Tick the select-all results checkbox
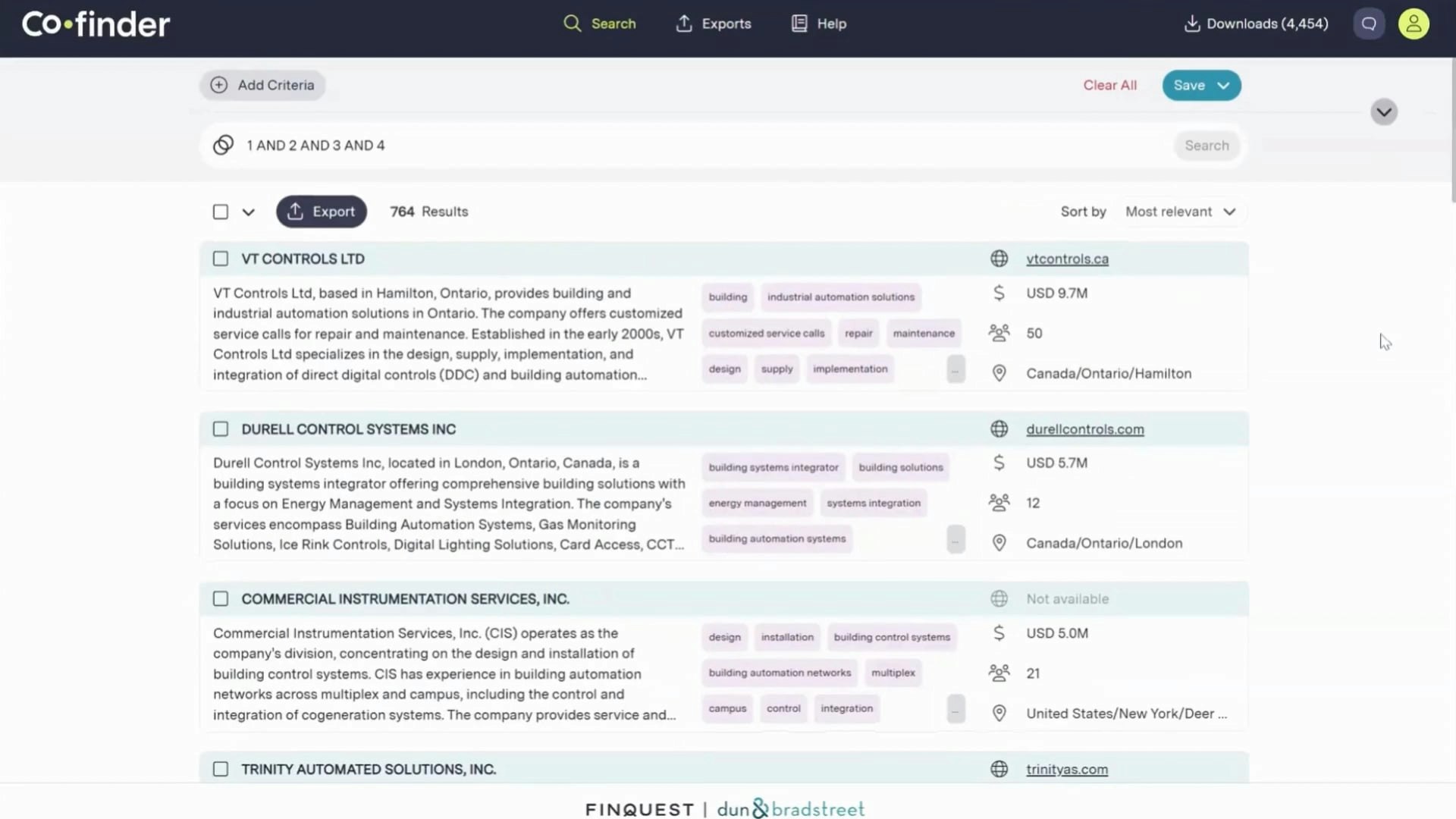Screen dimensions: 1456x819 [x=221, y=212]
